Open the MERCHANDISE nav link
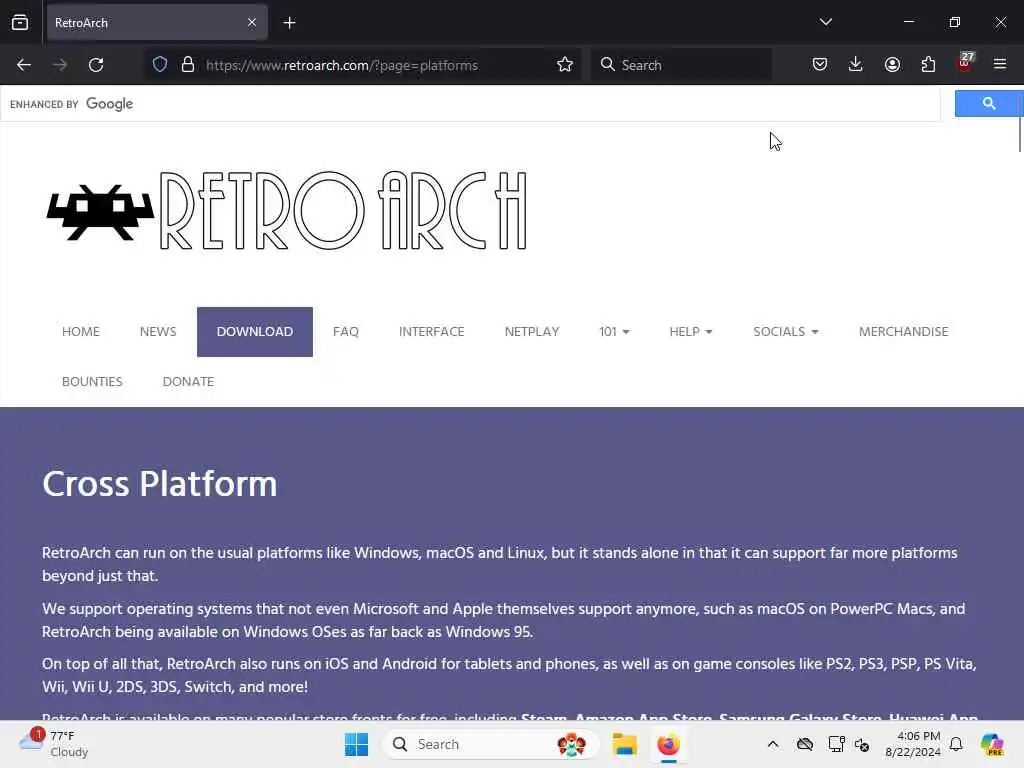 click(904, 332)
